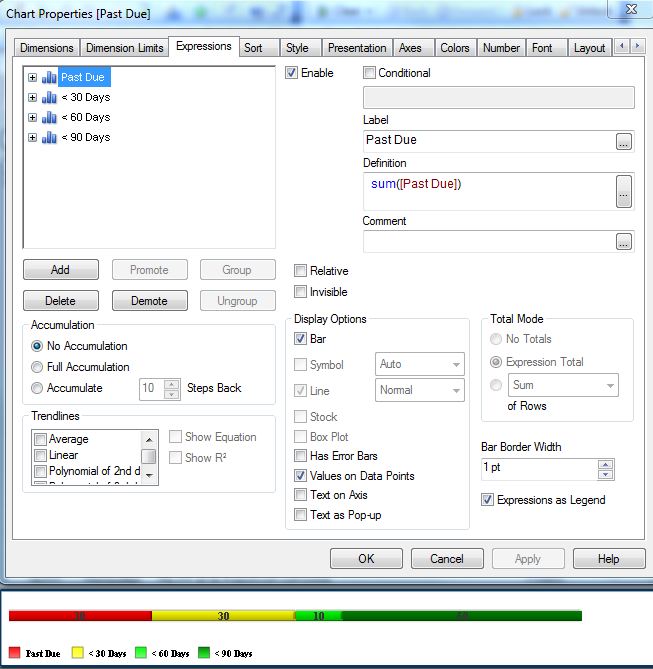Uncheck the Bar display option
The width and height of the screenshot is (653, 669).
(300, 339)
